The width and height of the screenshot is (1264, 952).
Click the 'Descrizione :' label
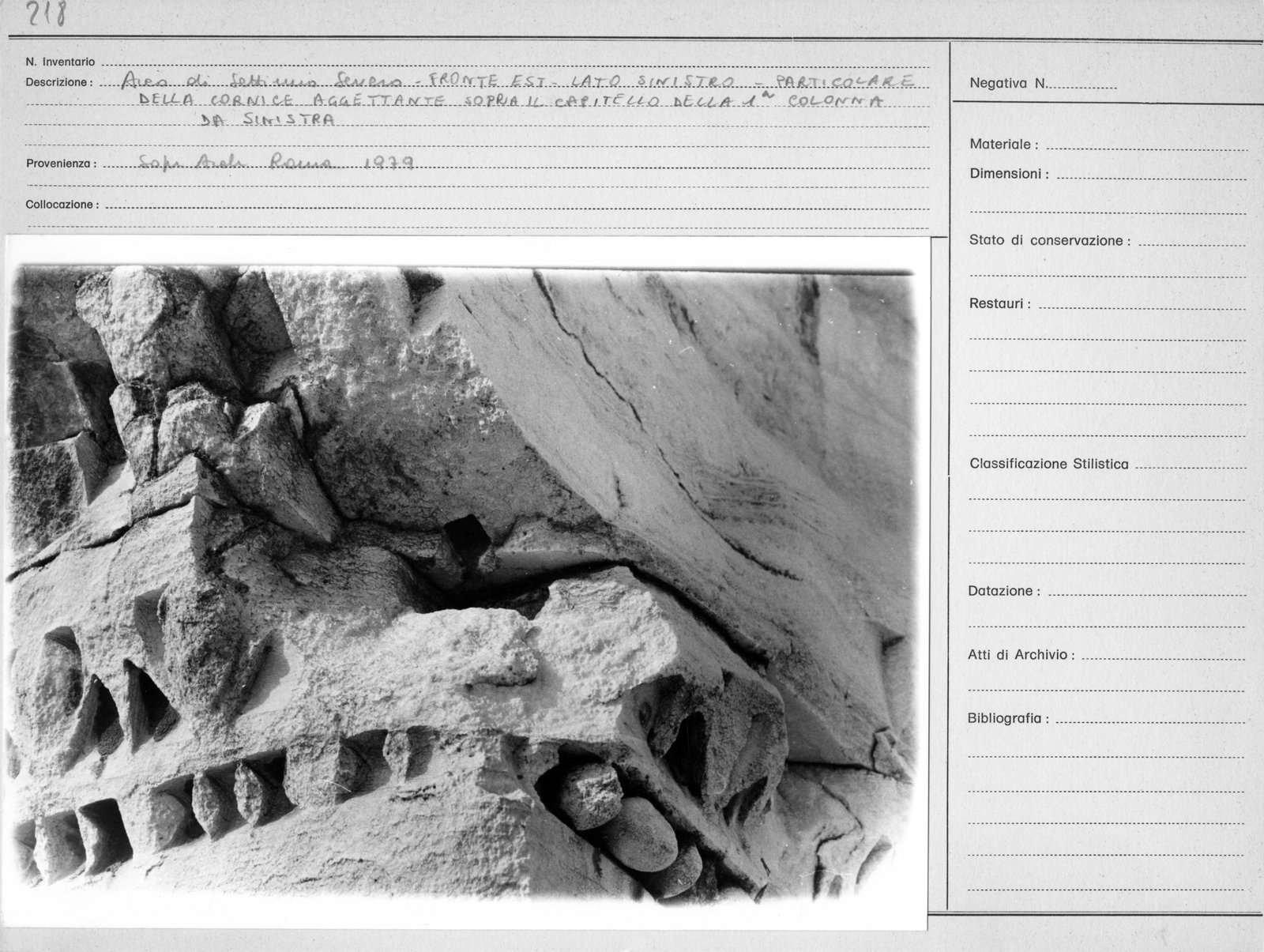(x=58, y=82)
